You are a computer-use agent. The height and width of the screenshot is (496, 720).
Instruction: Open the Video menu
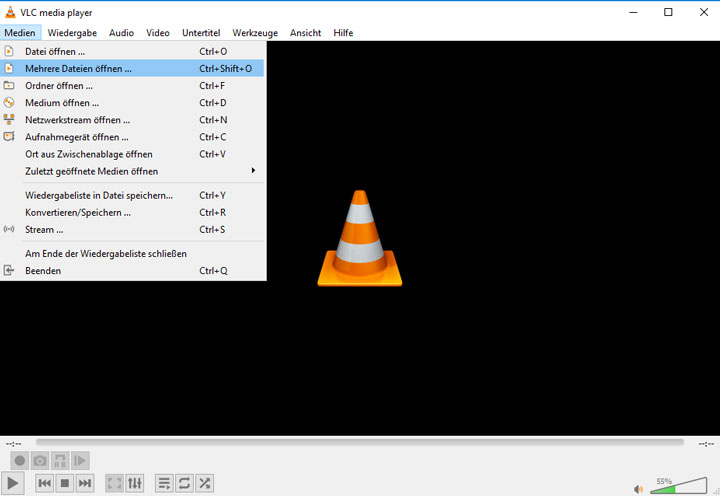[158, 33]
